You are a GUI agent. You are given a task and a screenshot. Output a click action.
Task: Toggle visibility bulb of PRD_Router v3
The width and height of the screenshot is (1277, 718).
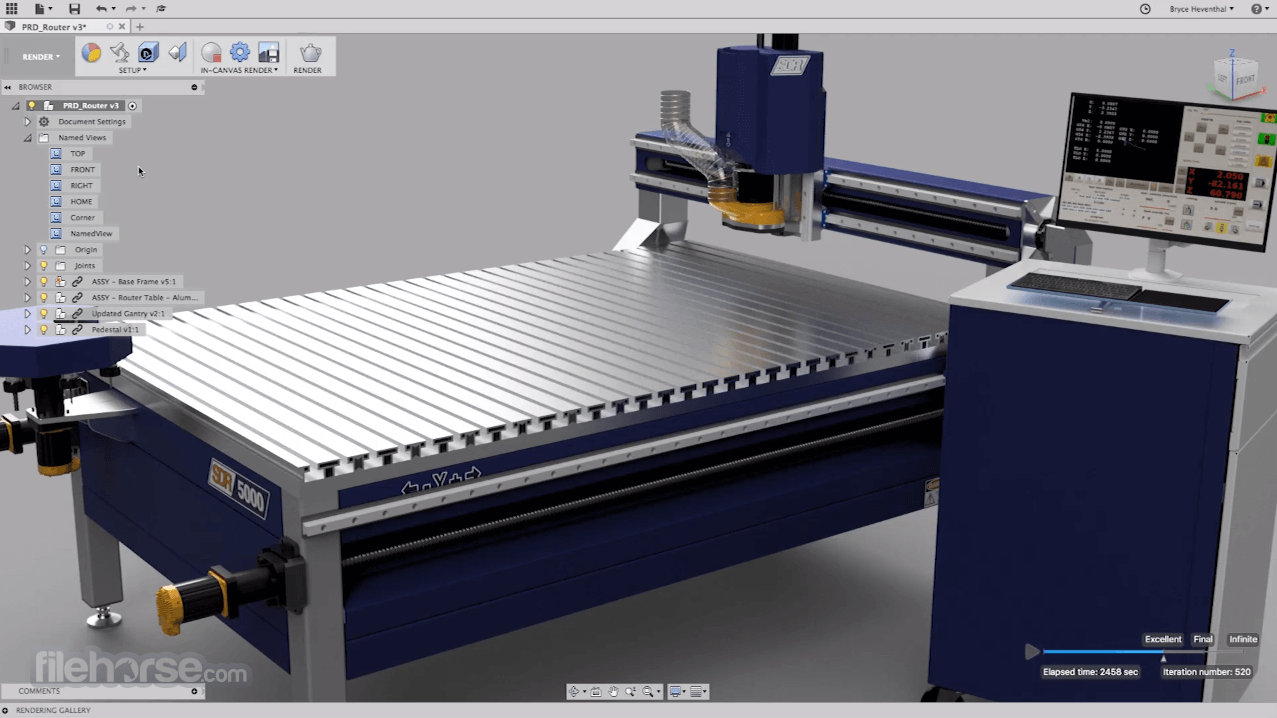[31, 106]
